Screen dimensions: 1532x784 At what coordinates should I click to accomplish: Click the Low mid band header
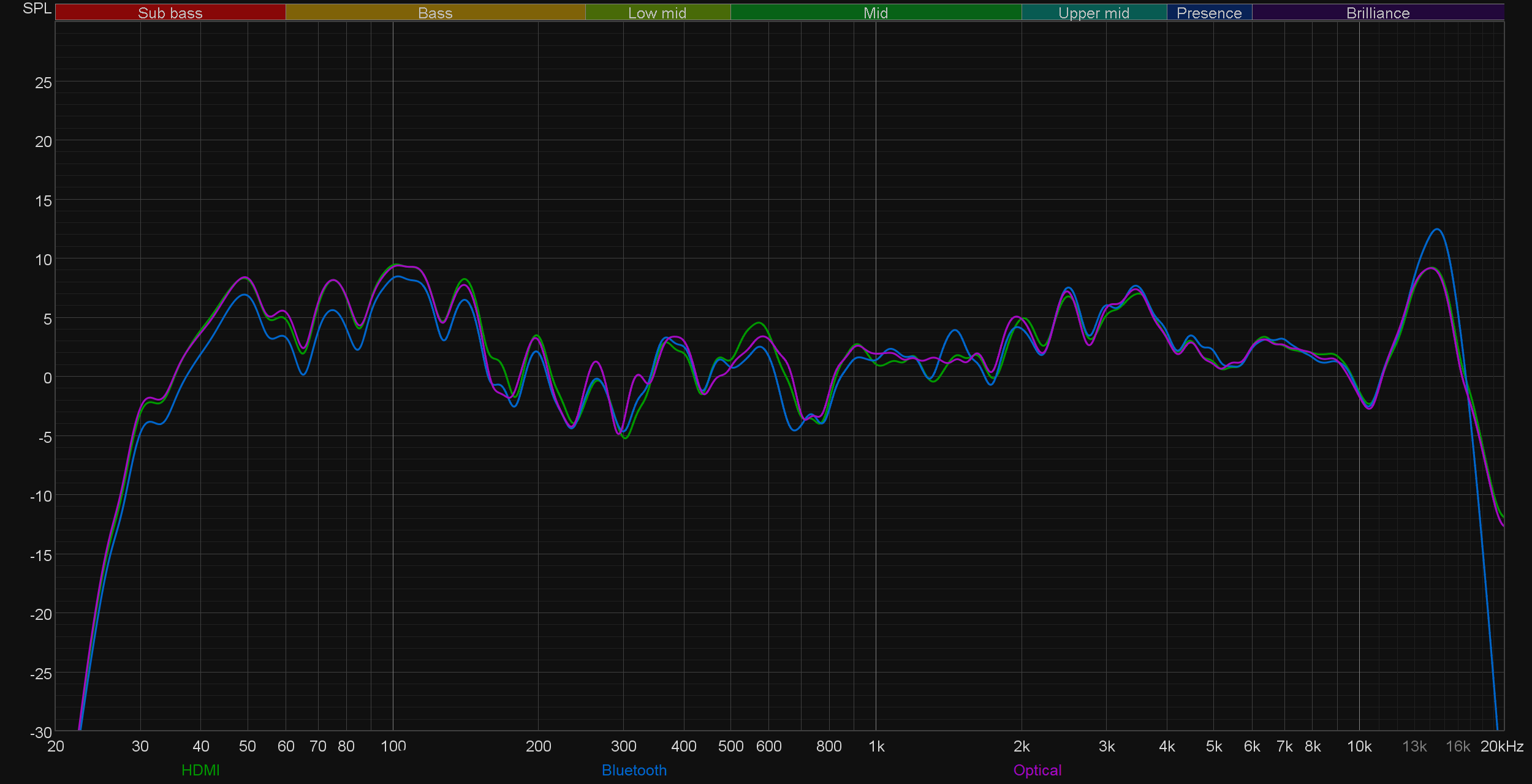tap(657, 13)
